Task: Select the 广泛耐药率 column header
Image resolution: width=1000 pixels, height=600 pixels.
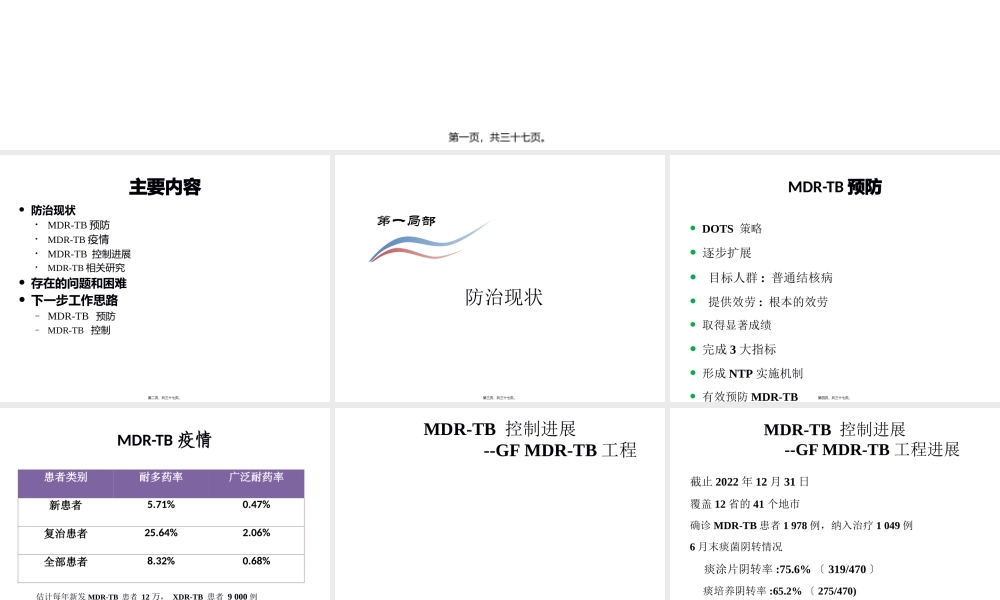Action: point(255,480)
